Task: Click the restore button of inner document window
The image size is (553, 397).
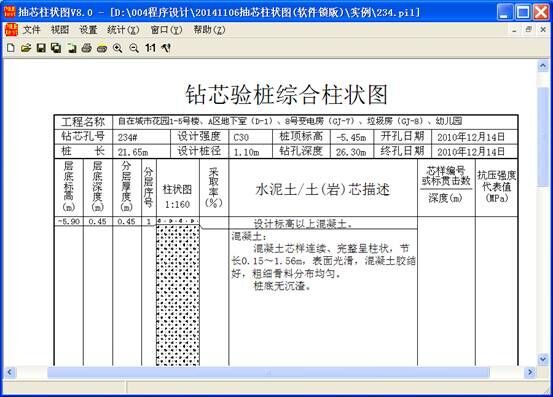Action: (528, 30)
